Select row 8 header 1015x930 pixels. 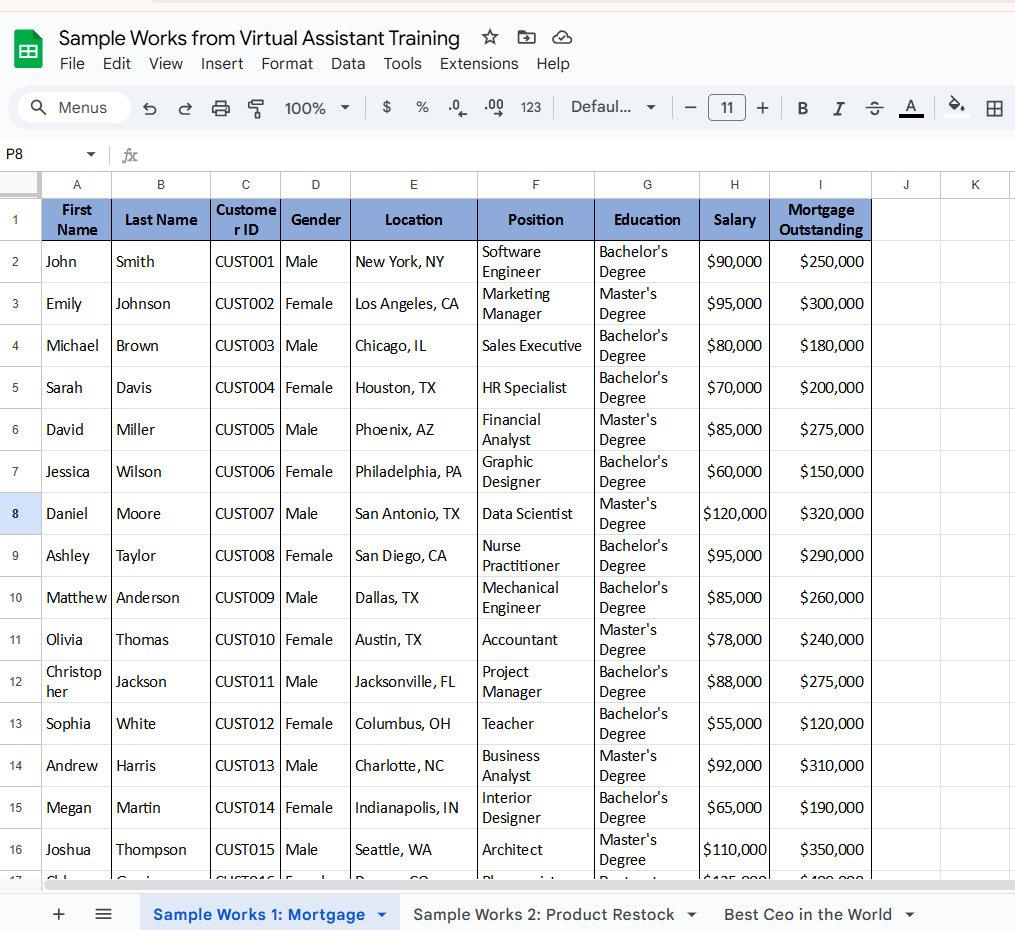tap(16, 514)
